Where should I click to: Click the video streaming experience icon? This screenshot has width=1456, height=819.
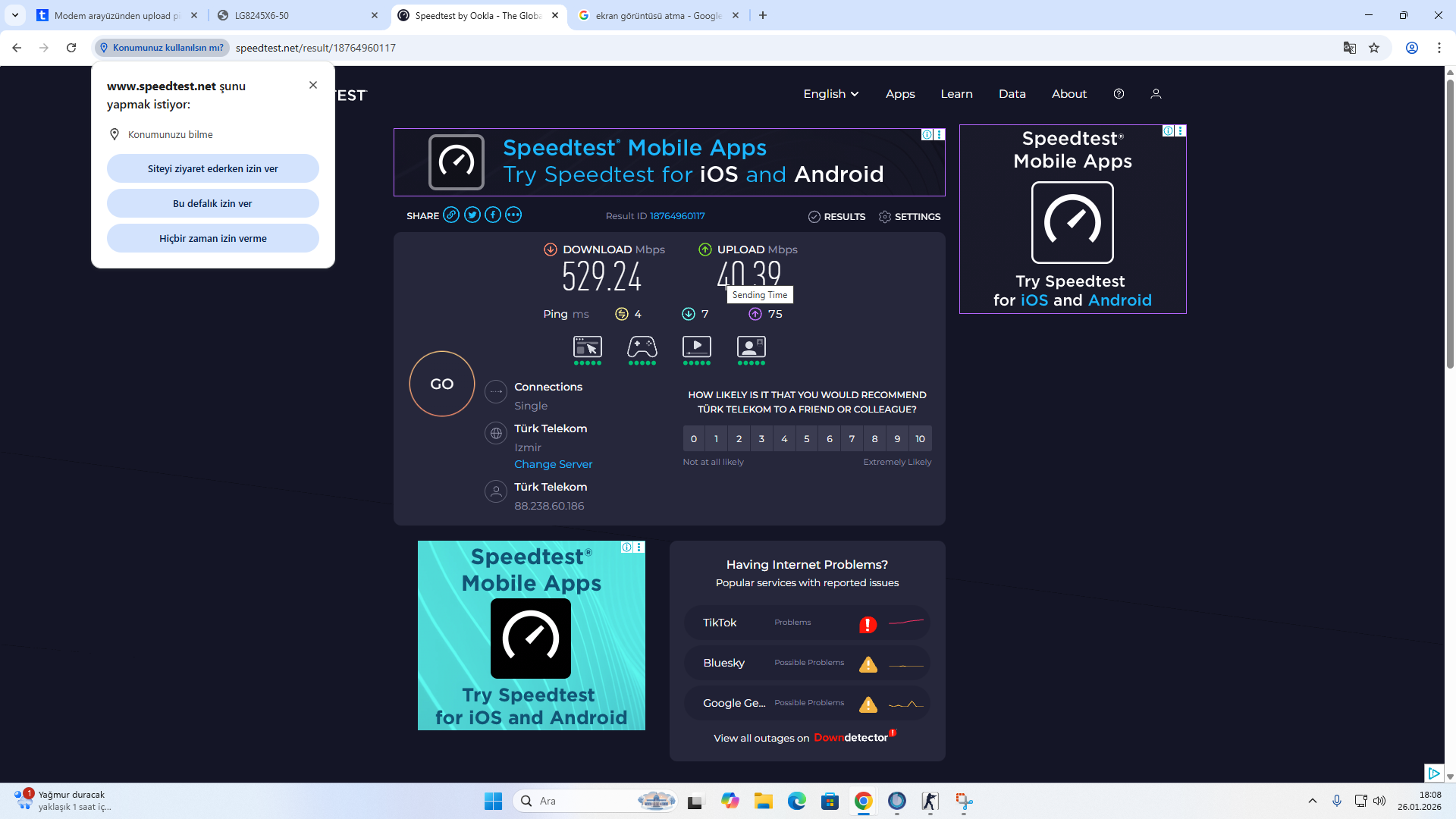pyautogui.click(x=697, y=347)
